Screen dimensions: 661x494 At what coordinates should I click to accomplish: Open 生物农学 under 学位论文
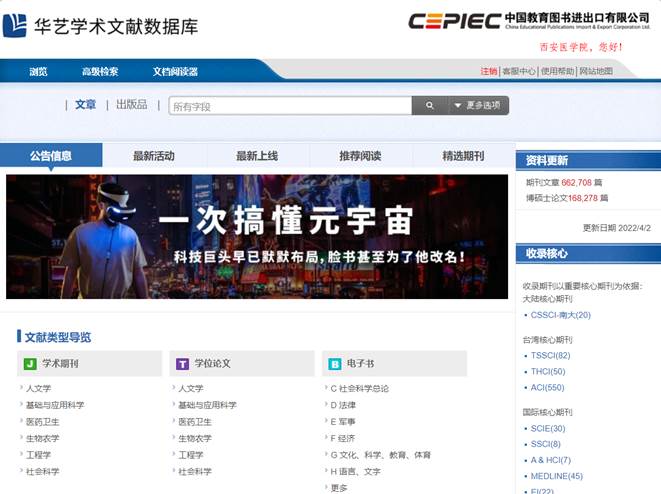pos(195,438)
